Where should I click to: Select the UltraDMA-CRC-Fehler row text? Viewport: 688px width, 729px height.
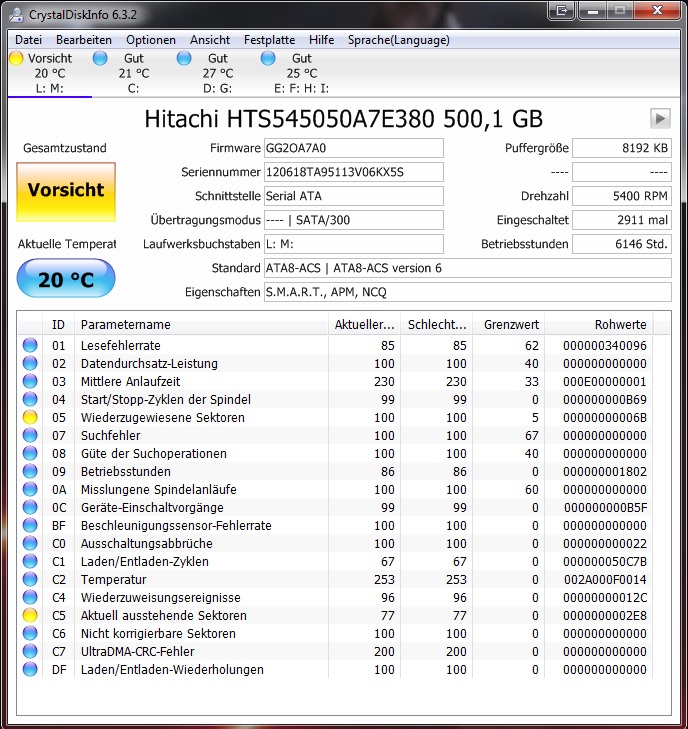point(138,652)
